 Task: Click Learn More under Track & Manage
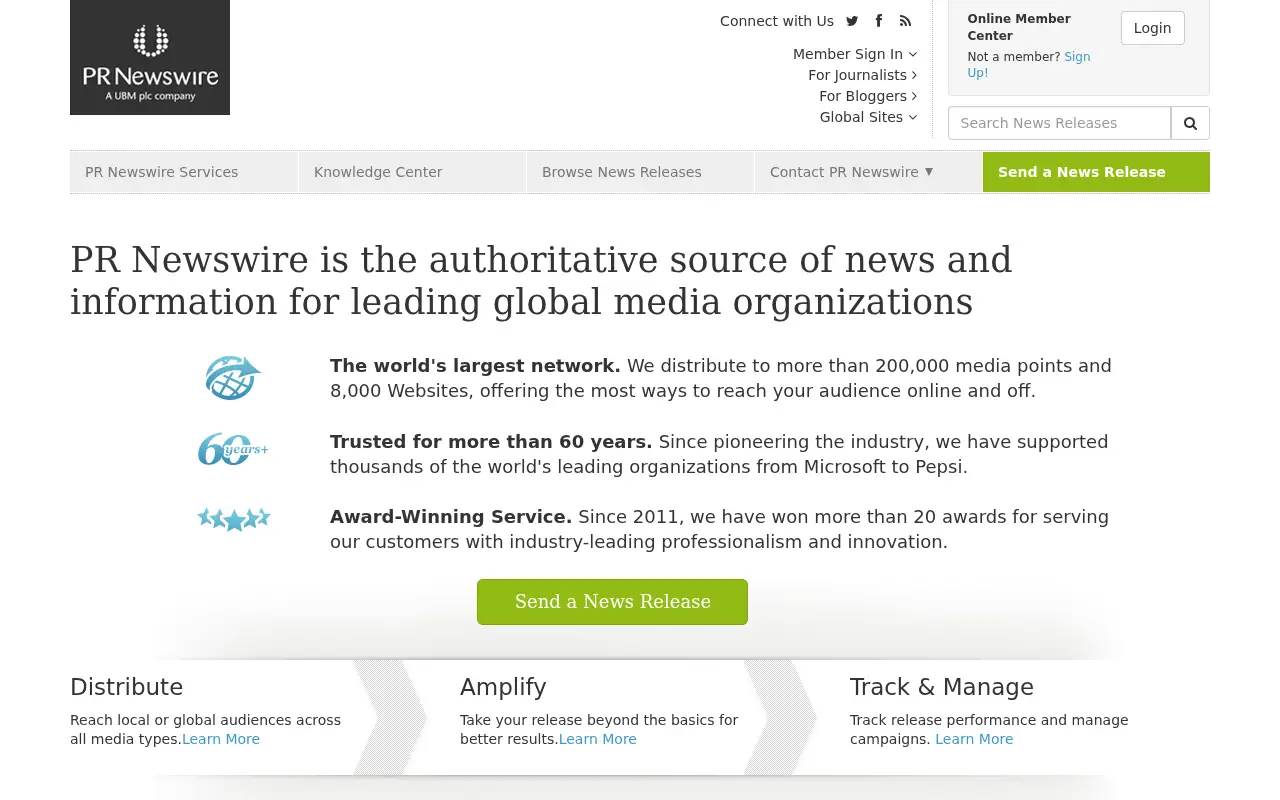974,739
